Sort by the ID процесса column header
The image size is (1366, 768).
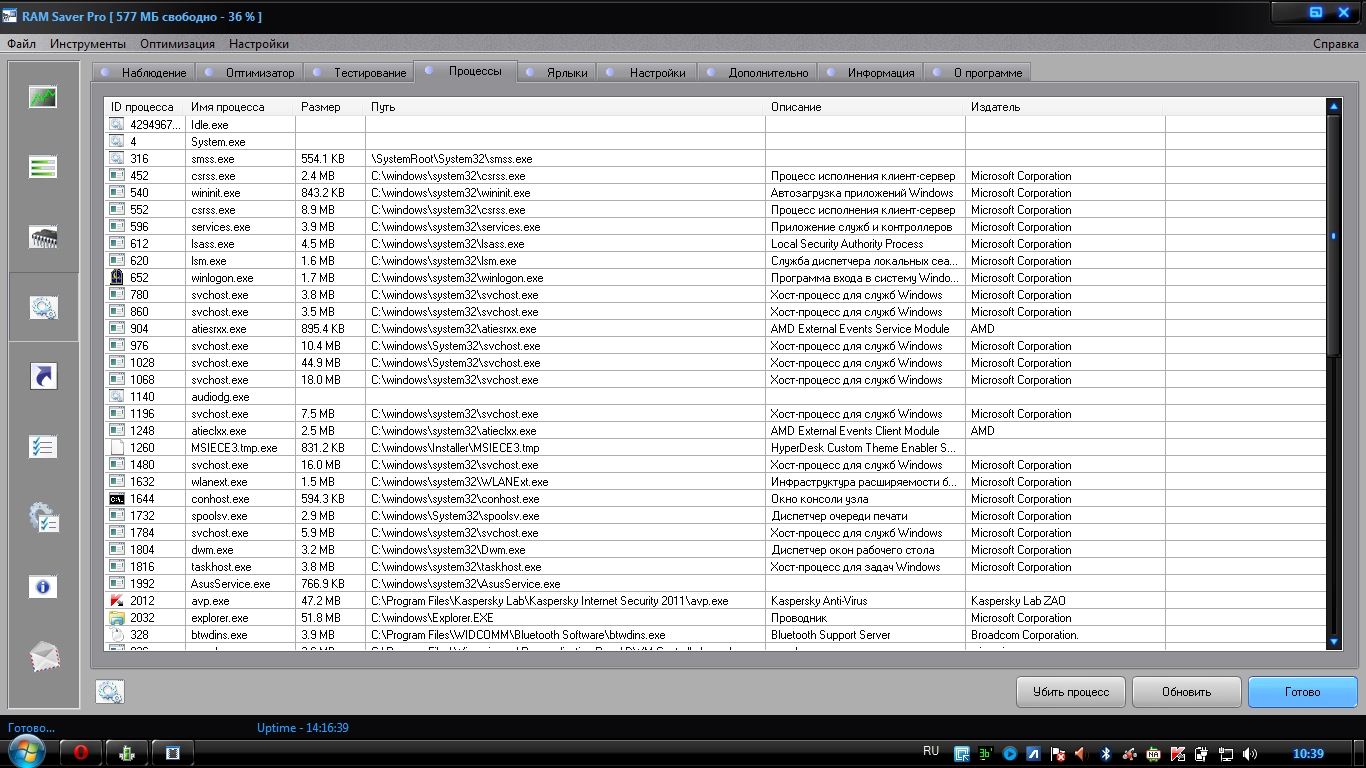(145, 107)
